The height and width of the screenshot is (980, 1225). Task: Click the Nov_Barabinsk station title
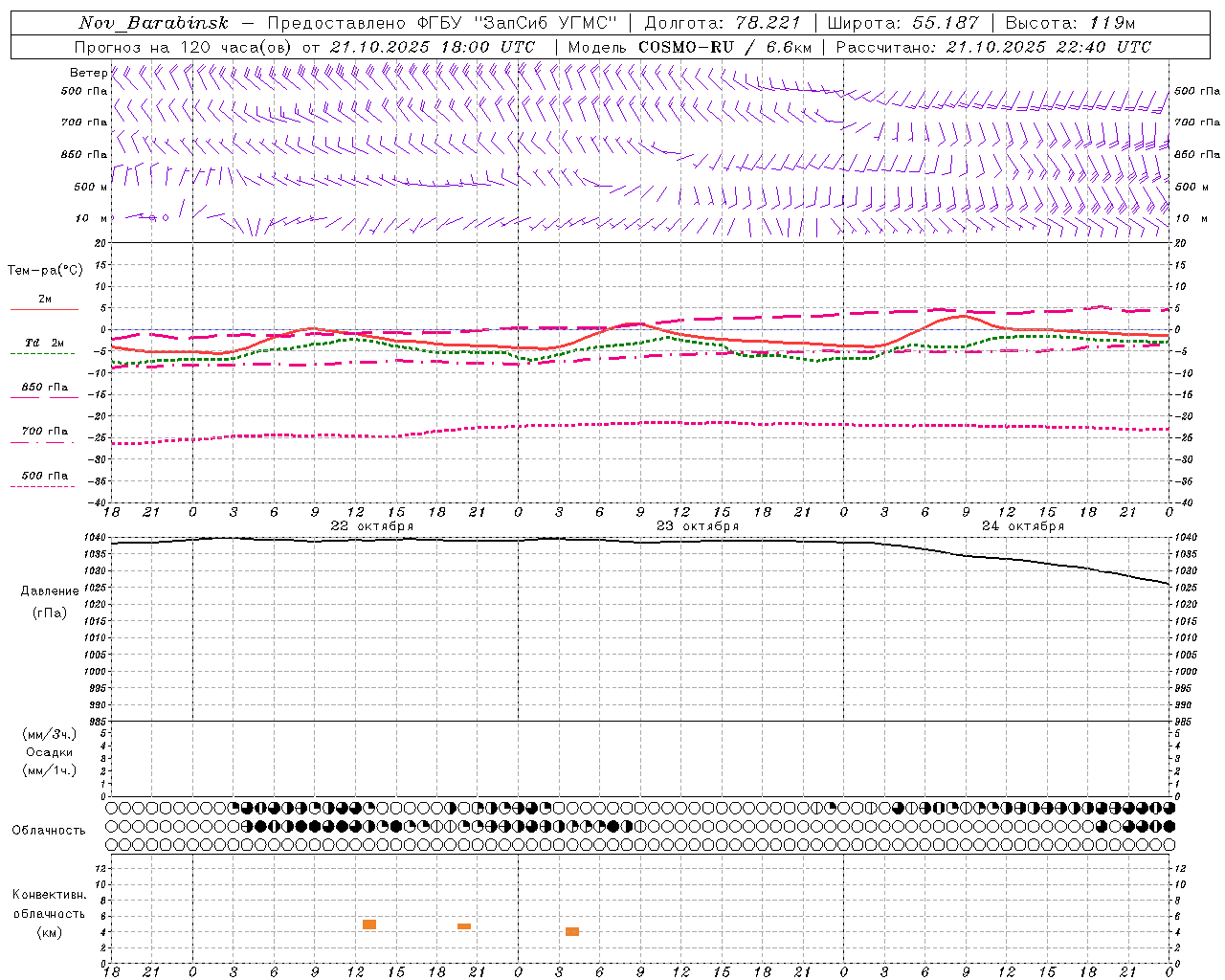[154, 23]
